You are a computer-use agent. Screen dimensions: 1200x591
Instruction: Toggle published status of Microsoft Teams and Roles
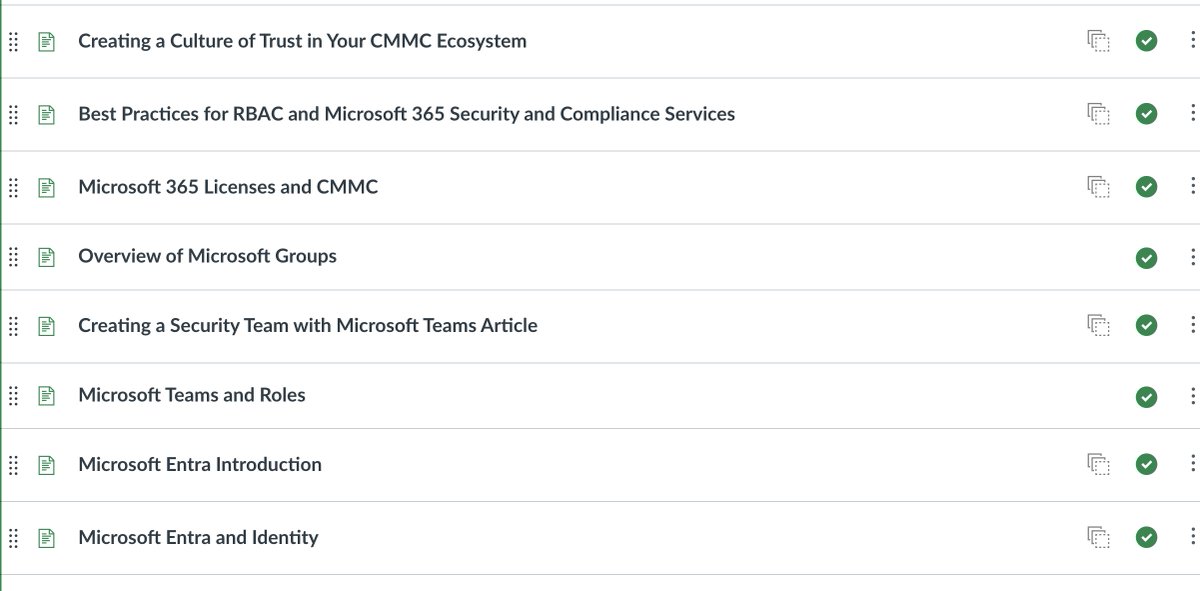pos(1147,397)
